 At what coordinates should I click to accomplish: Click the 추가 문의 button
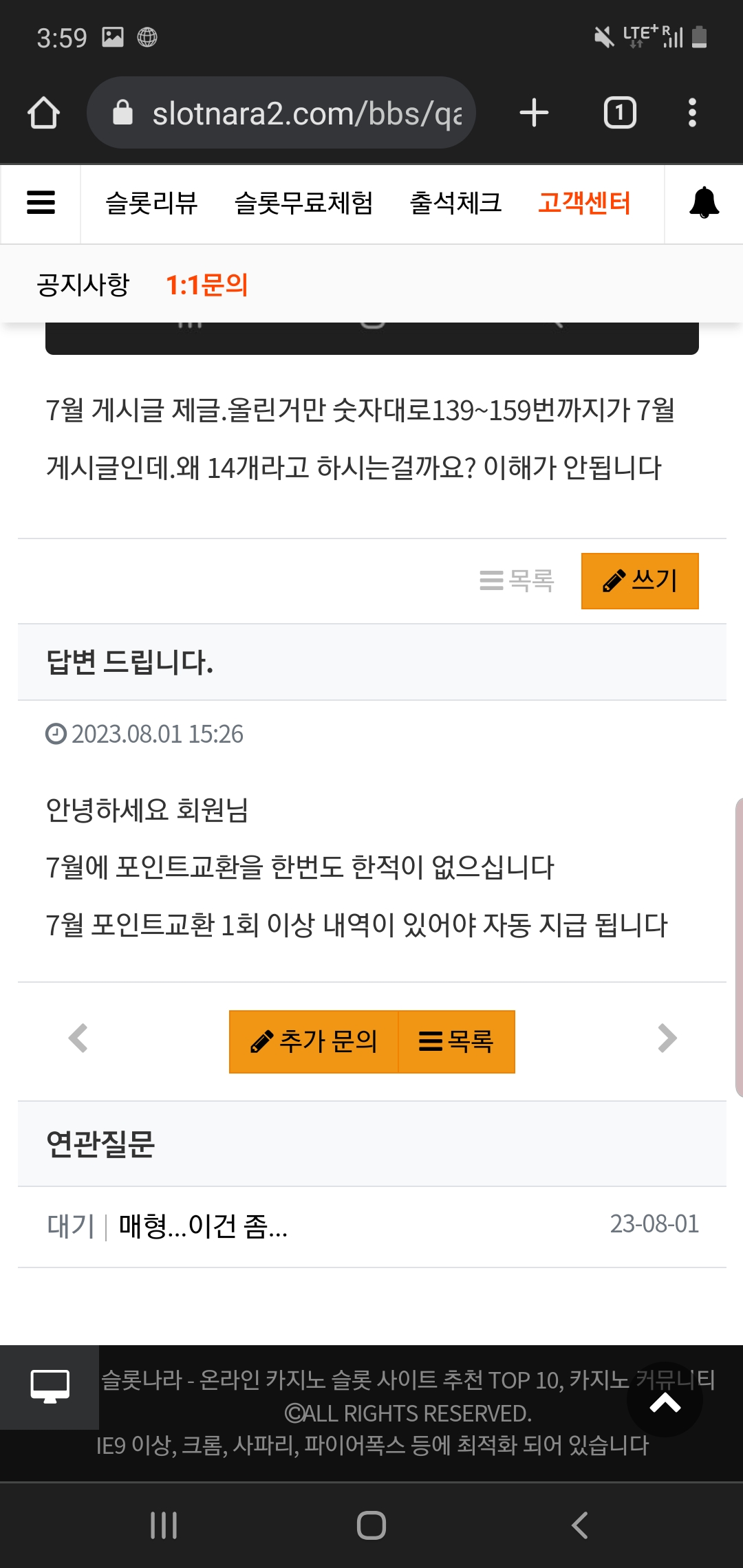click(x=314, y=1042)
